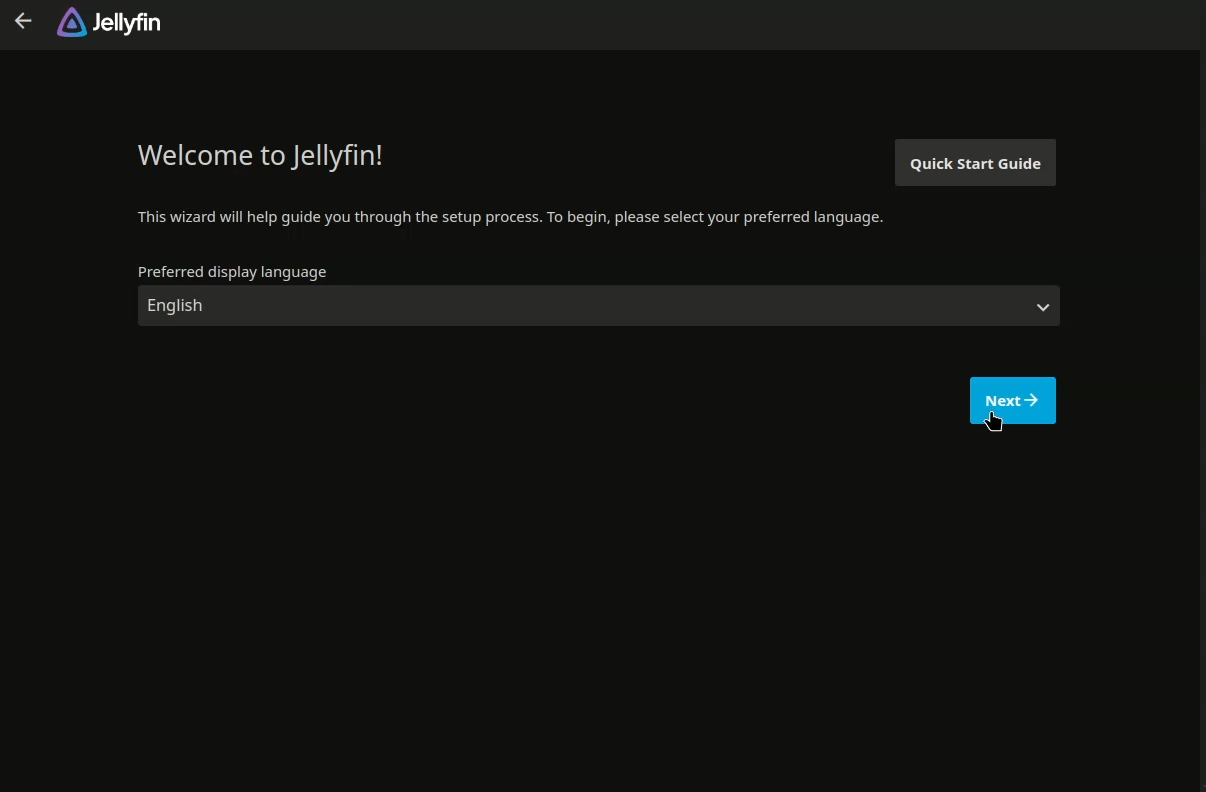Open the Preferred display language dropdown

(x=599, y=305)
